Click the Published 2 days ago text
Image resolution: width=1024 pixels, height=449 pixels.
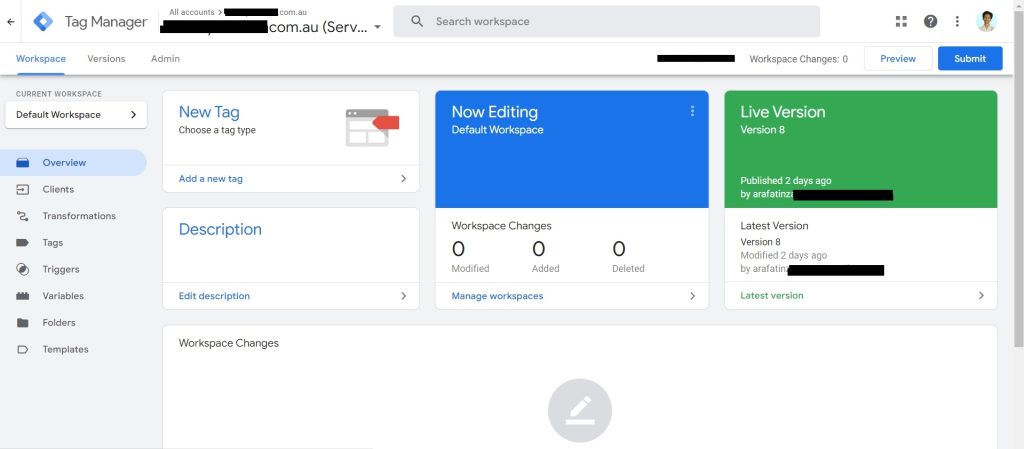(x=786, y=181)
